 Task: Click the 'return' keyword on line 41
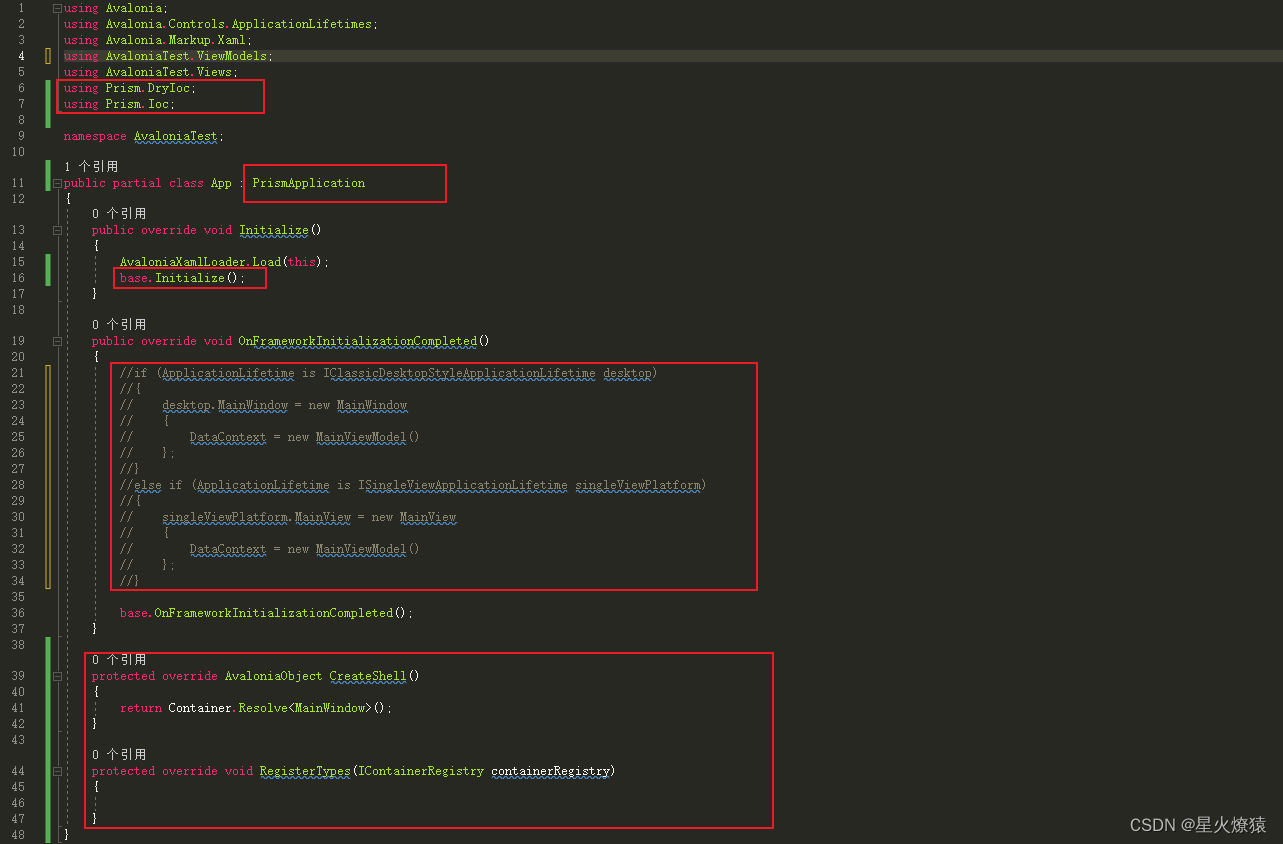coord(141,708)
